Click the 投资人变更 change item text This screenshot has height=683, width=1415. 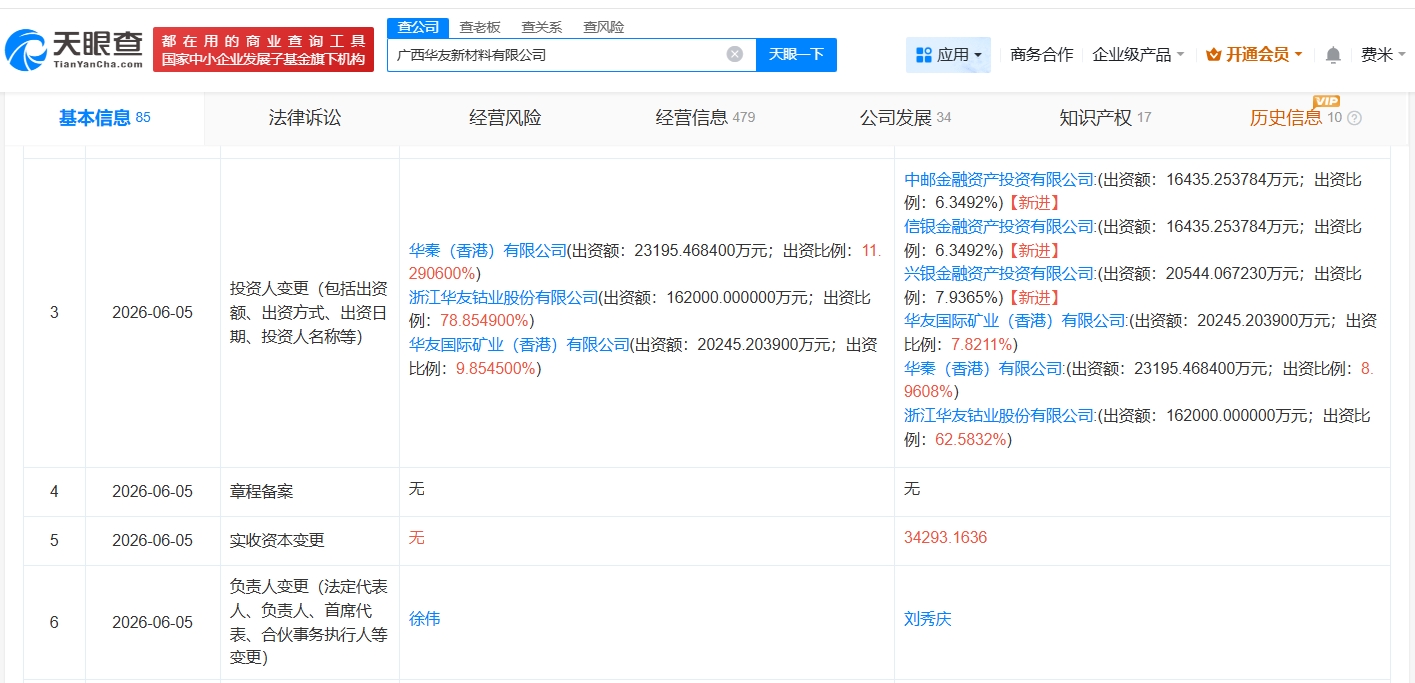tap(309, 313)
